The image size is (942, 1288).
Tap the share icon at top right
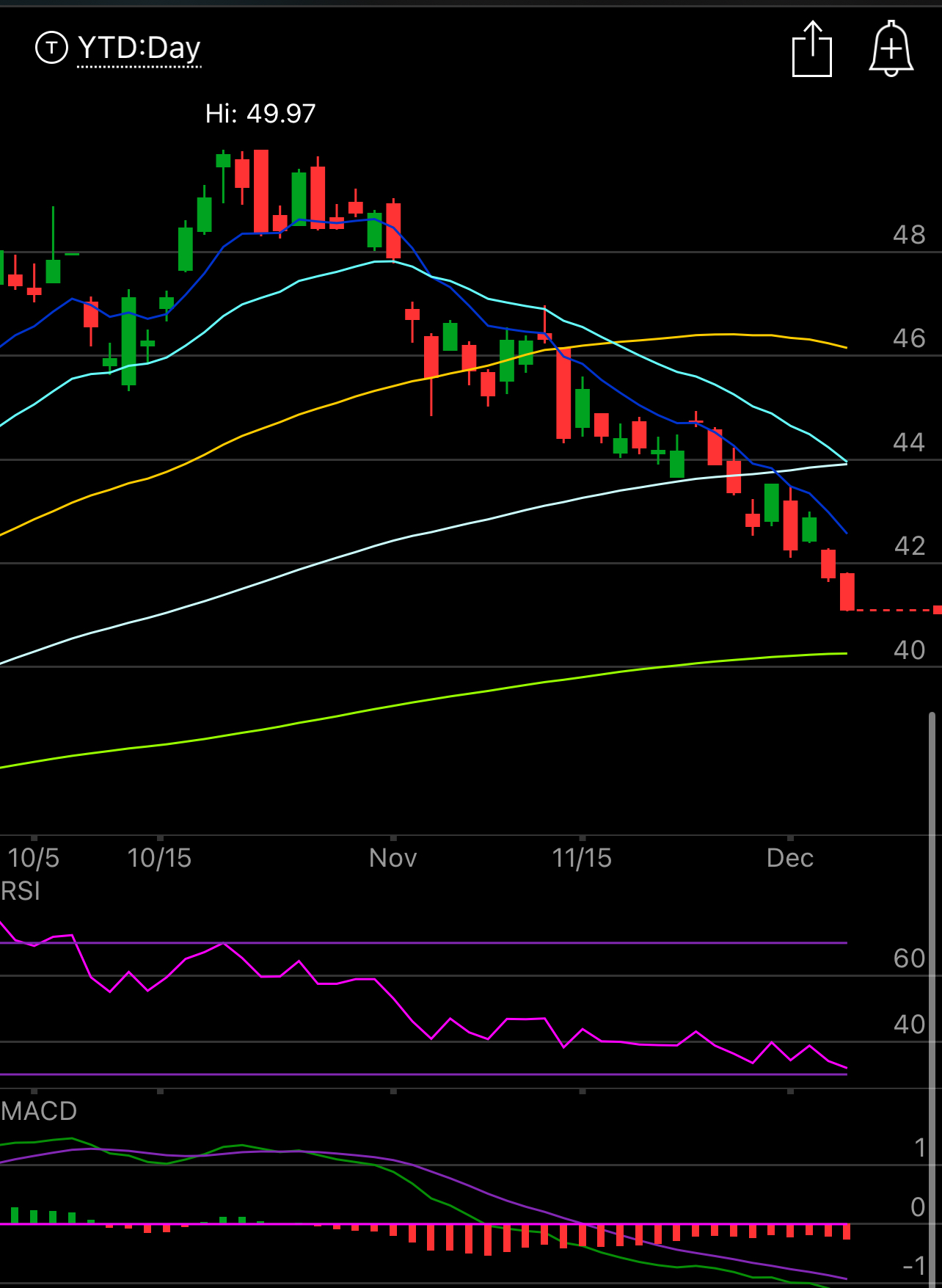[x=812, y=49]
